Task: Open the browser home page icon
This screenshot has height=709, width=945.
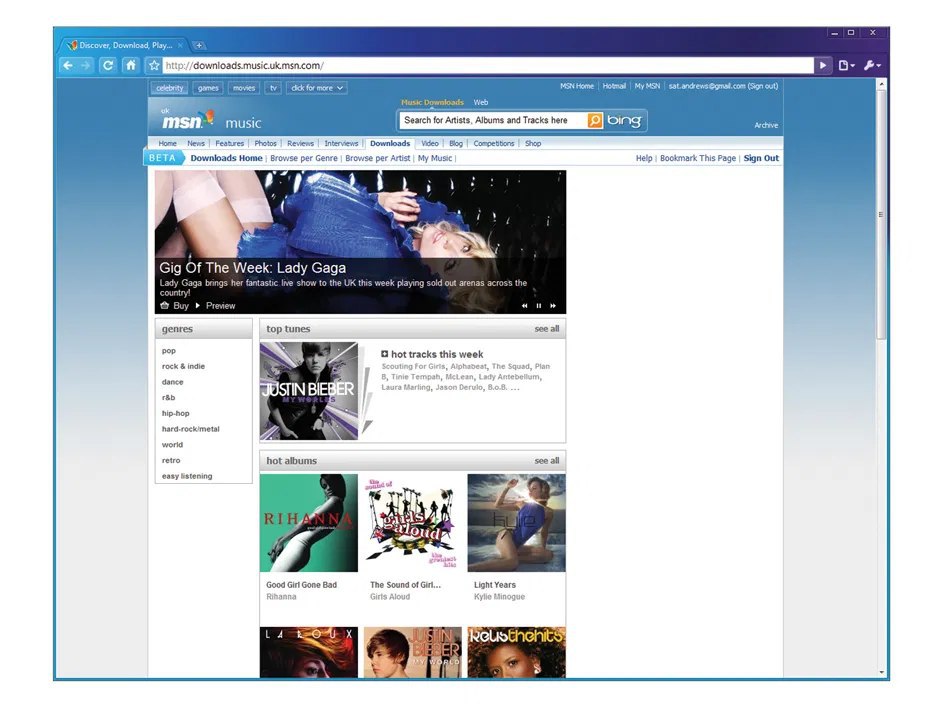Action: [131, 65]
